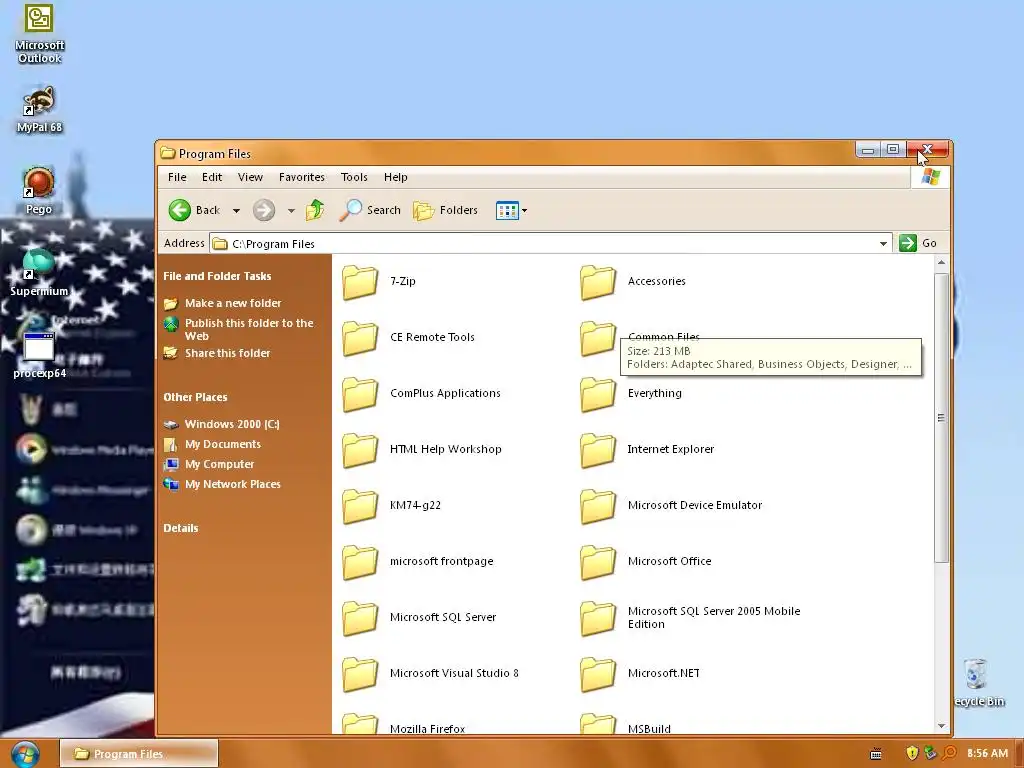Click the Go button
1024x768 pixels.
coord(918,243)
